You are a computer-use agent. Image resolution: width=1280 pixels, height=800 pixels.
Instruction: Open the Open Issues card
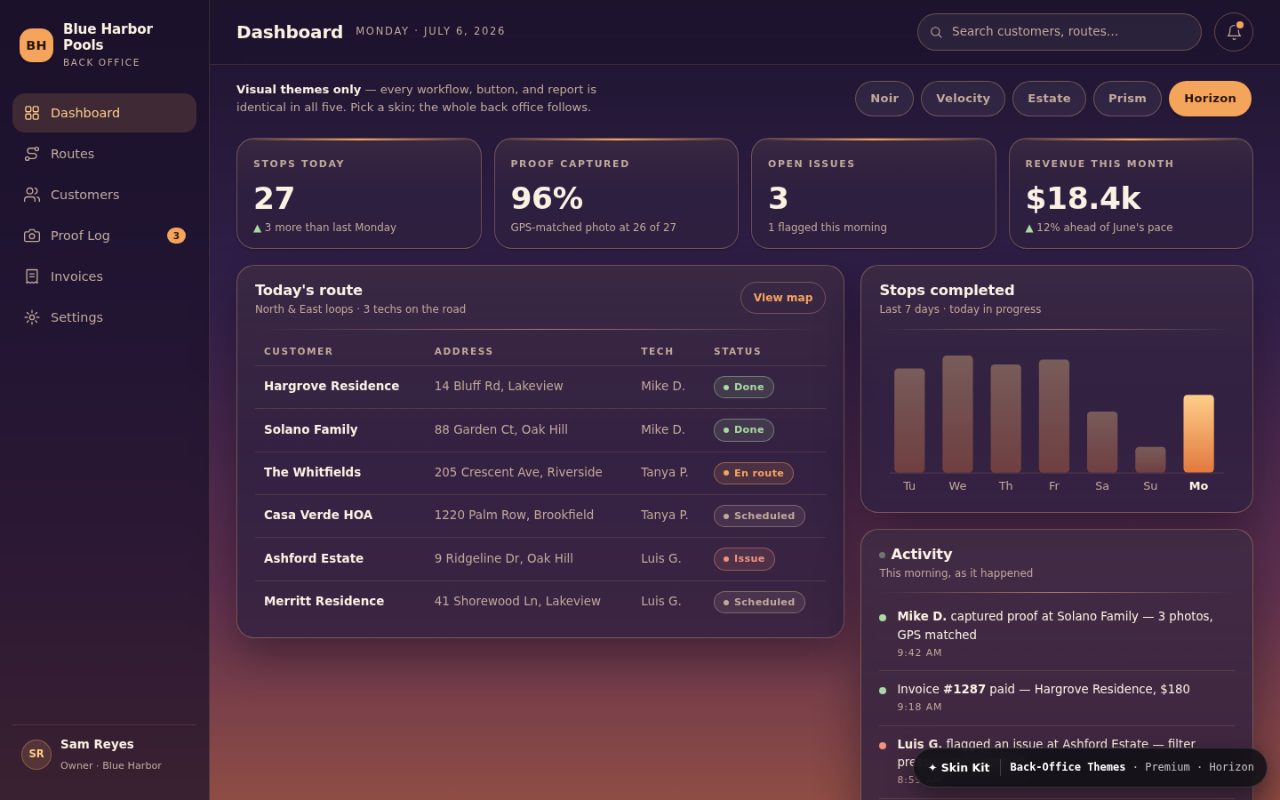click(x=873, y=194)
